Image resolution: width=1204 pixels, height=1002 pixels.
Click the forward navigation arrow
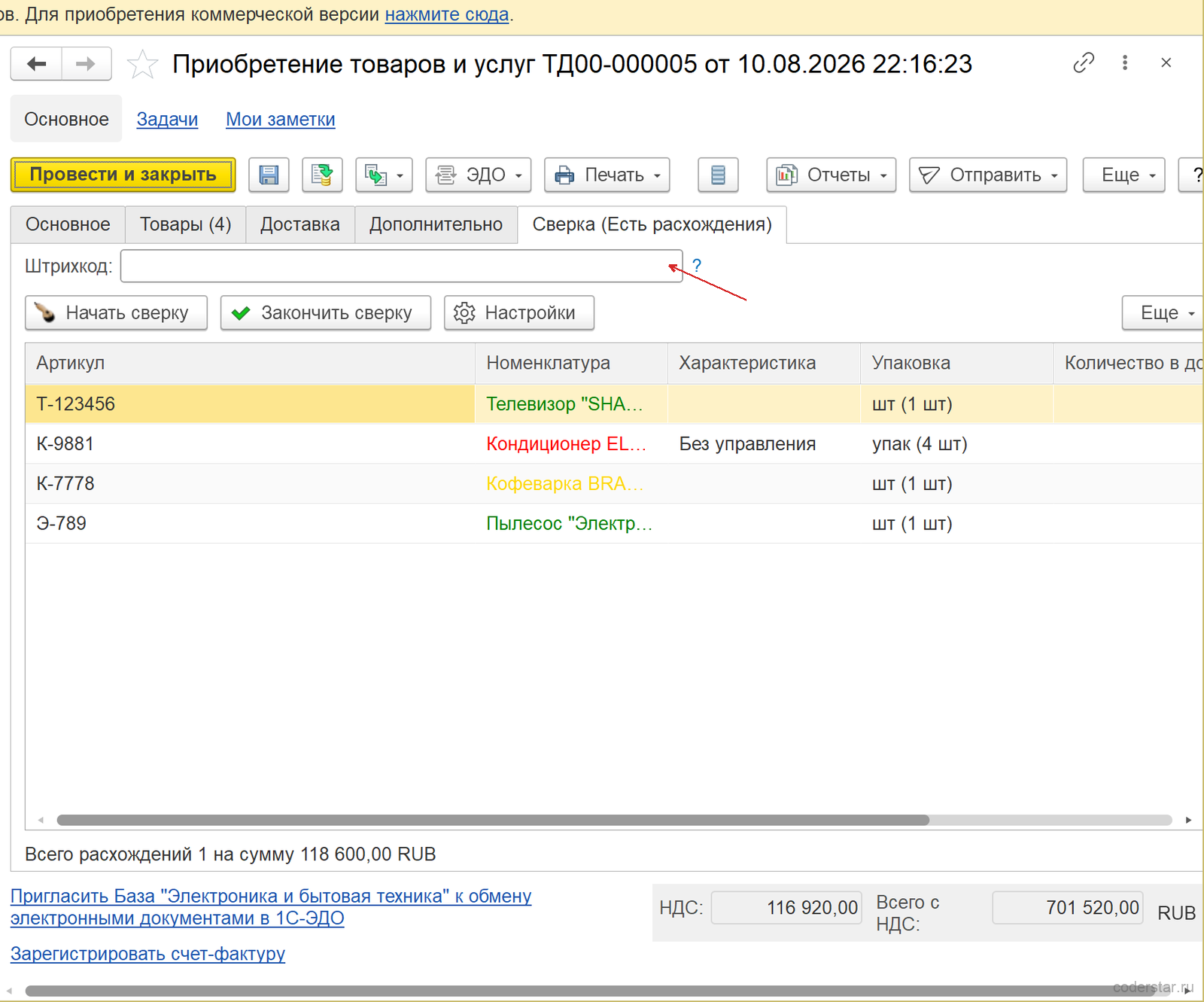[86, 64]
